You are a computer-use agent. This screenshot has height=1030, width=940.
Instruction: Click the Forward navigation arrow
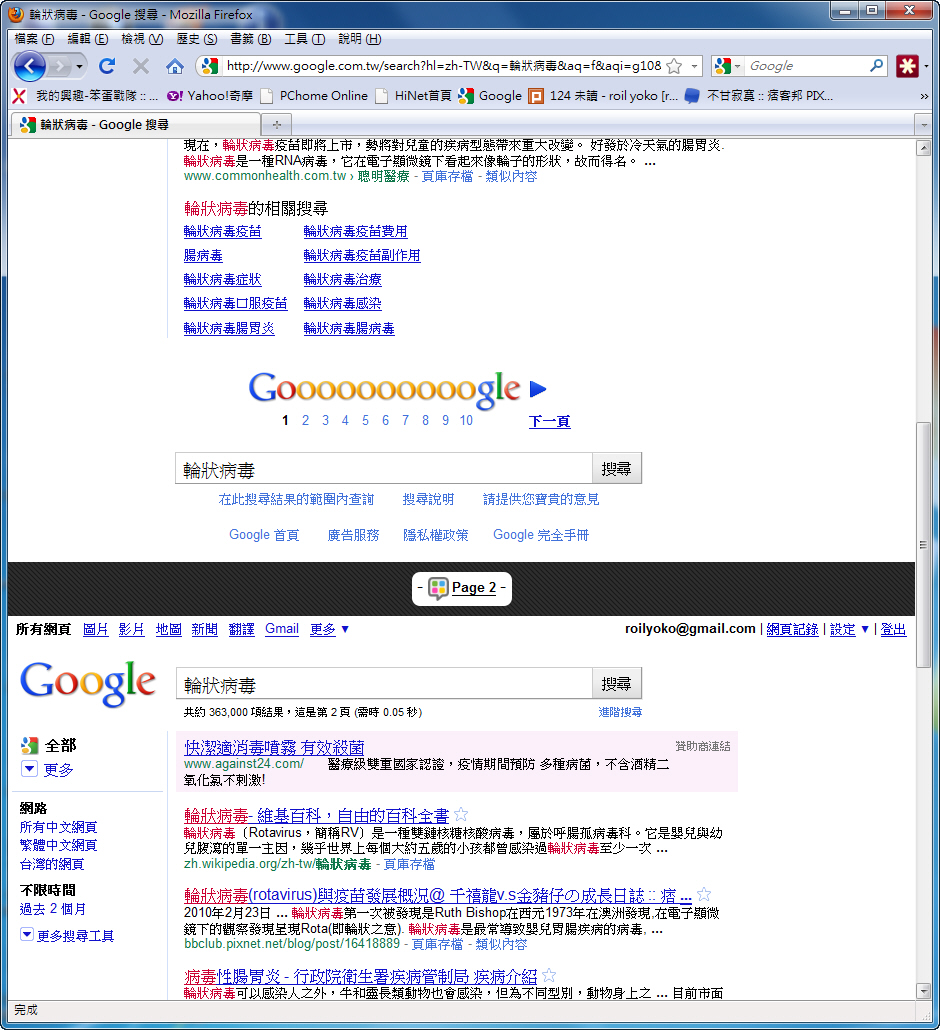pyautogui.click(x=59, y=66)
